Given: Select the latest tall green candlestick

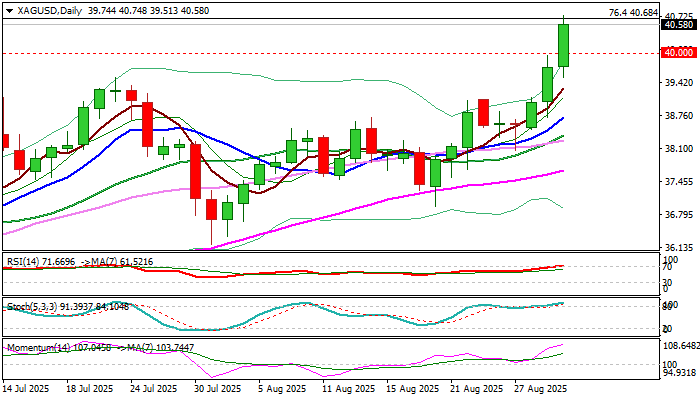Looking at the screenshot, I should (x=563, y=45).
